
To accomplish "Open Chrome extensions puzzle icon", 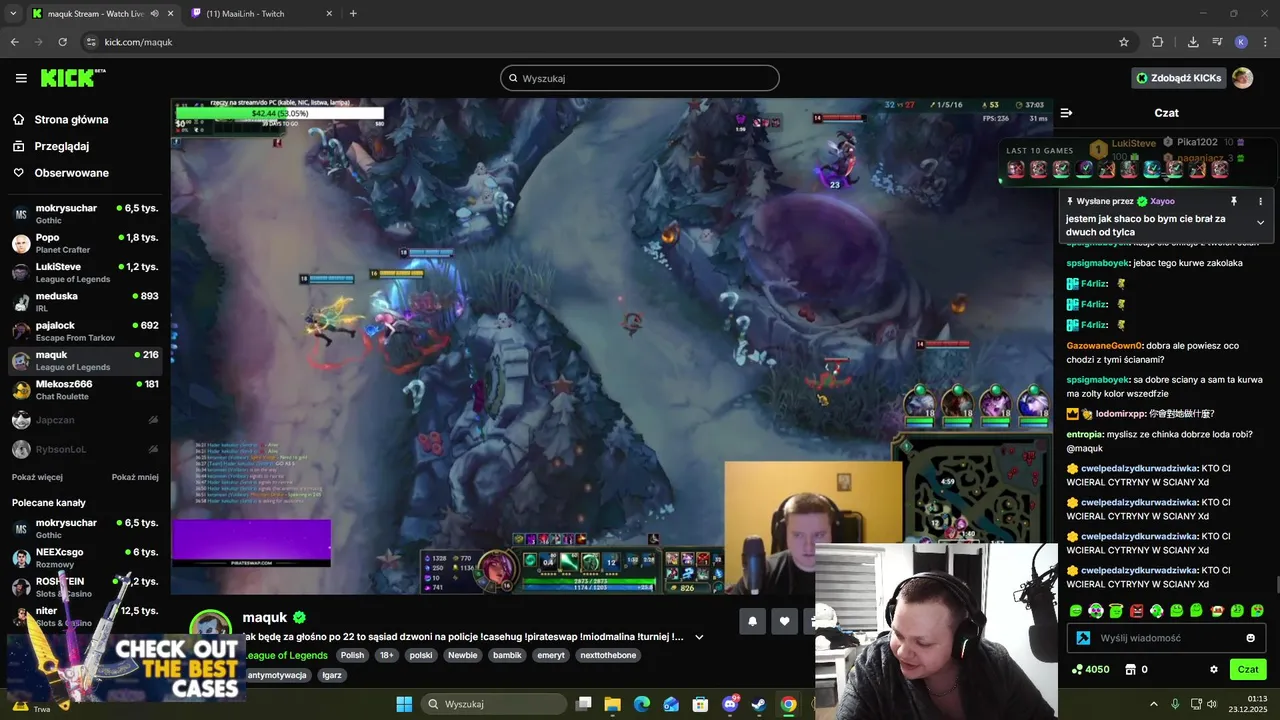I will pos(1158,42).
